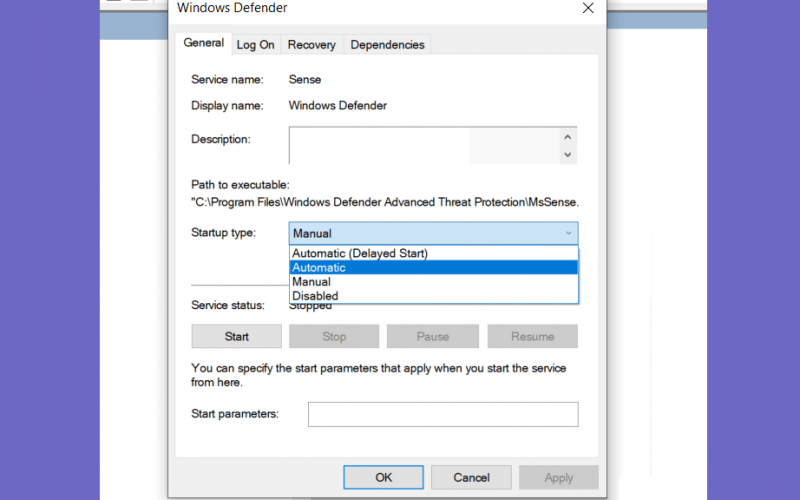Click the Pause service button
The height and width of the screenshot is (500, 800).
pos(432,336)
